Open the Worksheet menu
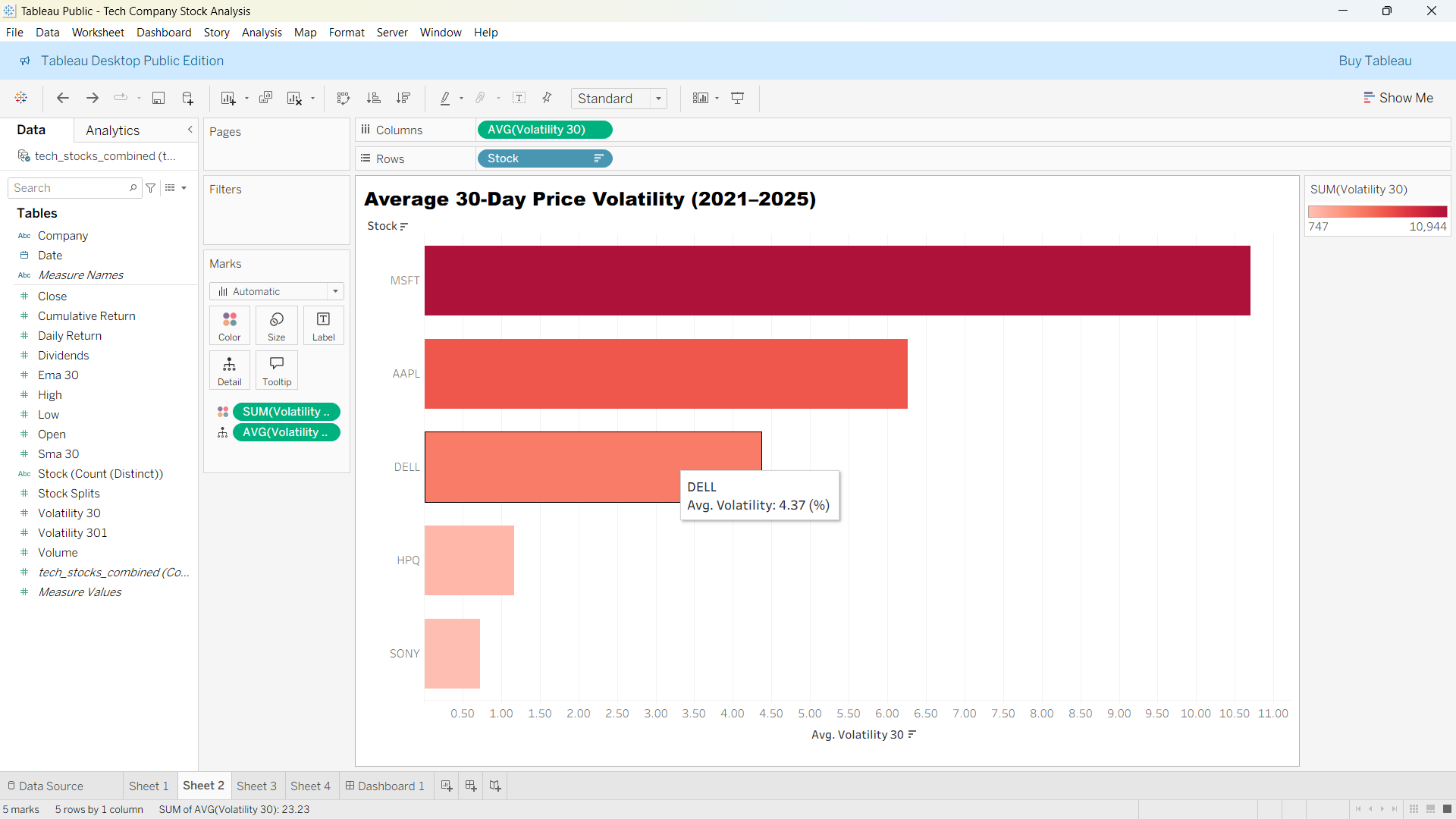 (98, 32)
